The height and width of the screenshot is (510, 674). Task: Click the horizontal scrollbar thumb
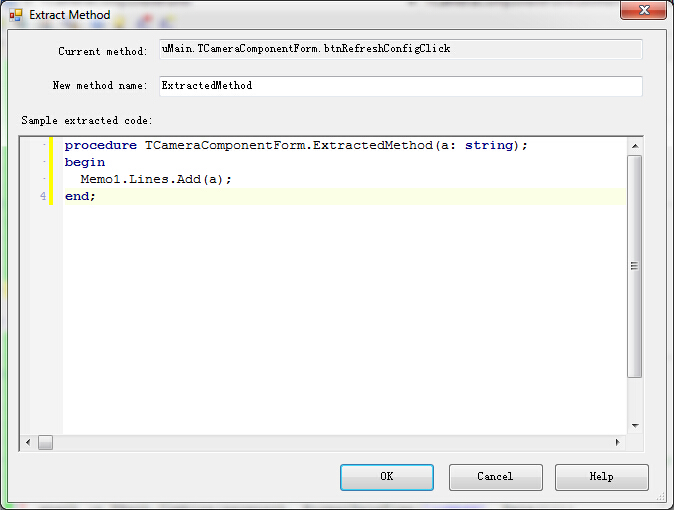pos(45,442)
